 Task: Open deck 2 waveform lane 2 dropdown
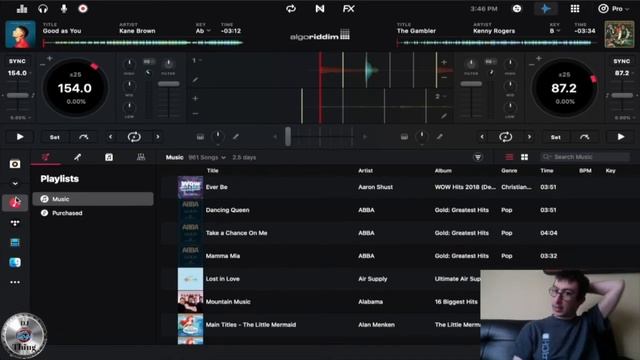(x=440, y=96)
